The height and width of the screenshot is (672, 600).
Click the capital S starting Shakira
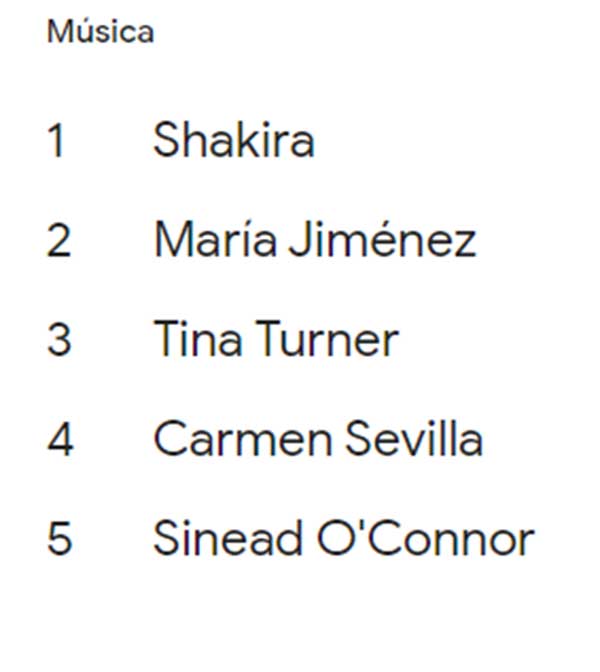click(165, 140)
